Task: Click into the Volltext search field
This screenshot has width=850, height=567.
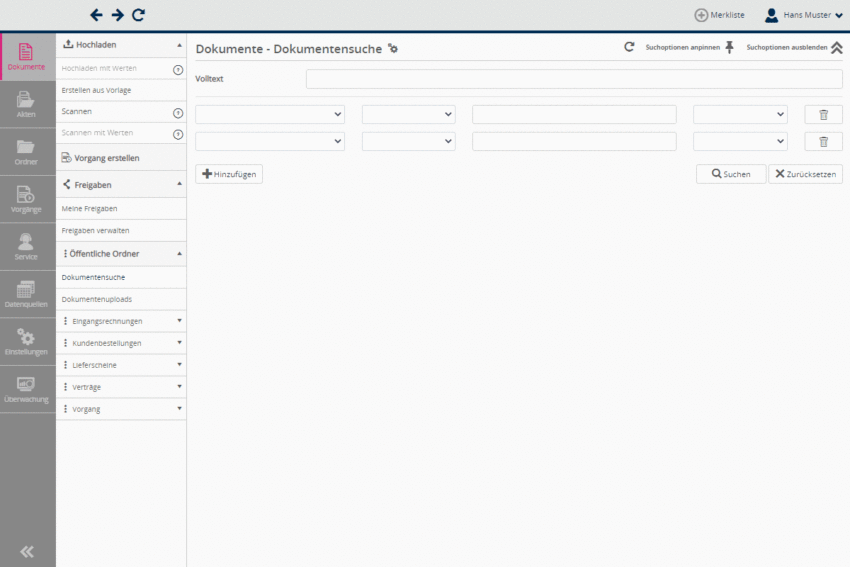Action: [574, 79]
